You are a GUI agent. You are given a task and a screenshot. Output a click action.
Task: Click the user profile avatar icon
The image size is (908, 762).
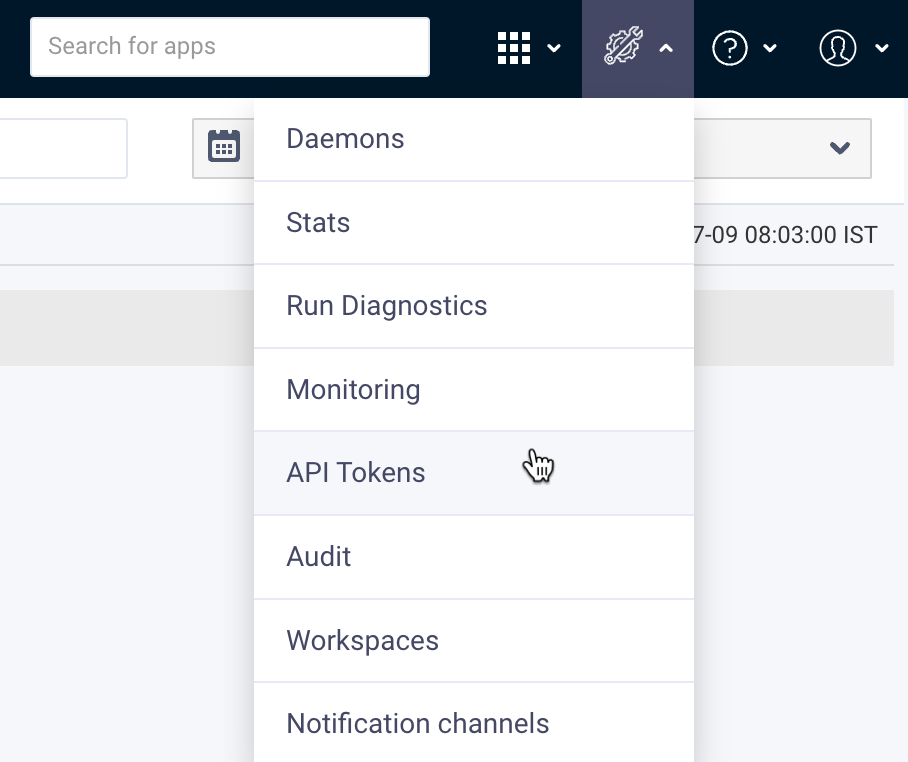838,47
